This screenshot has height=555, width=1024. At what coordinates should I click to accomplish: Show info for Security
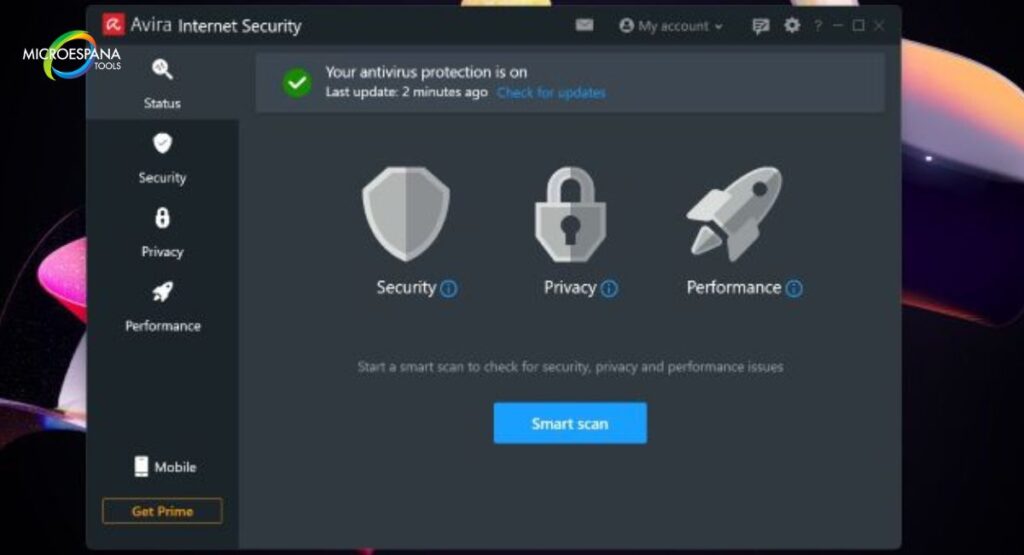point(449,289)
